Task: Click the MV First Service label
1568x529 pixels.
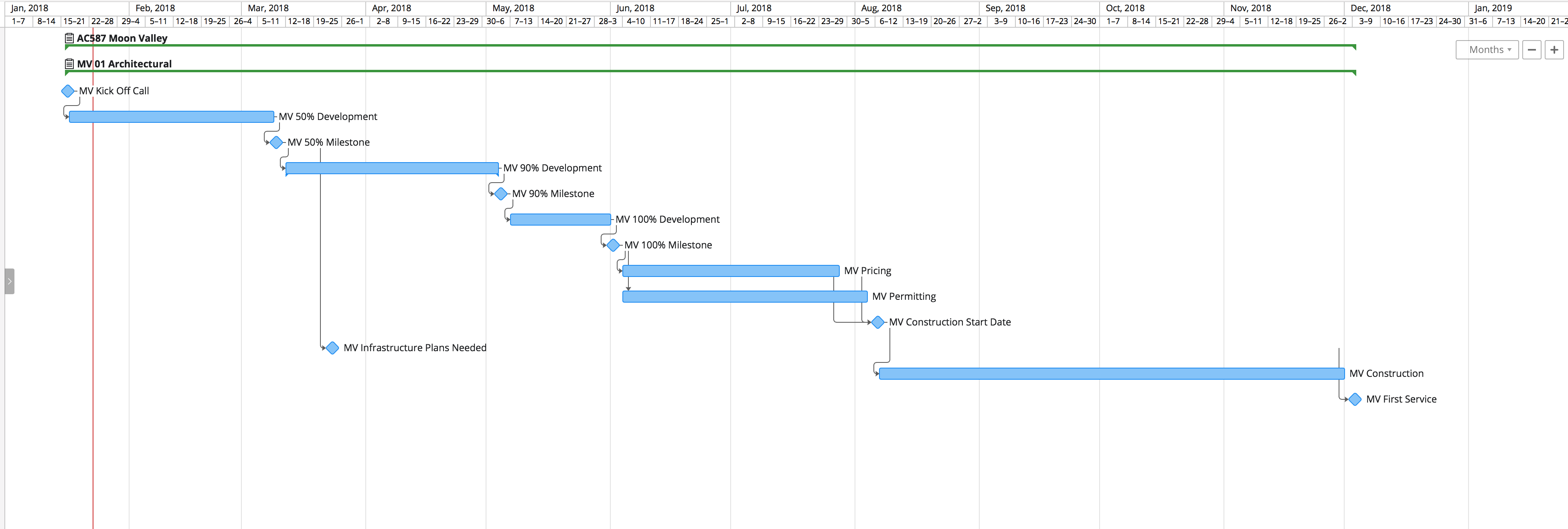Action: coord(1401,399)
